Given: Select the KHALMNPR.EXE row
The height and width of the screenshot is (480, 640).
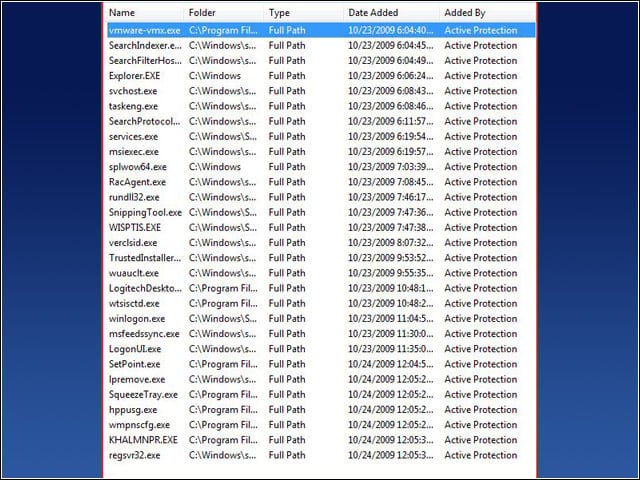Looking at the screenshot, I should (321, 440).
